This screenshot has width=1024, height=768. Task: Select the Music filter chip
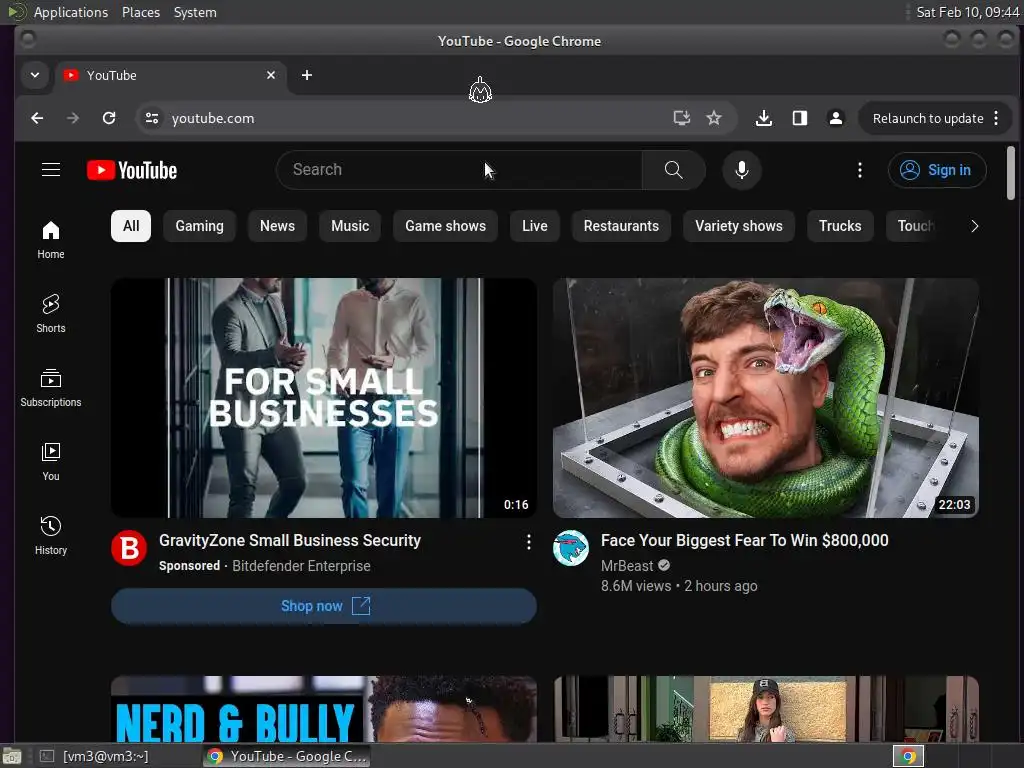pyautogui.click(x=350, y=226)
